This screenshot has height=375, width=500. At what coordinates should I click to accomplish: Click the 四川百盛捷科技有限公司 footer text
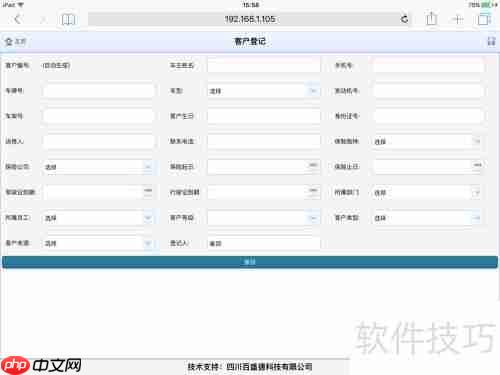tap(269, 367)
